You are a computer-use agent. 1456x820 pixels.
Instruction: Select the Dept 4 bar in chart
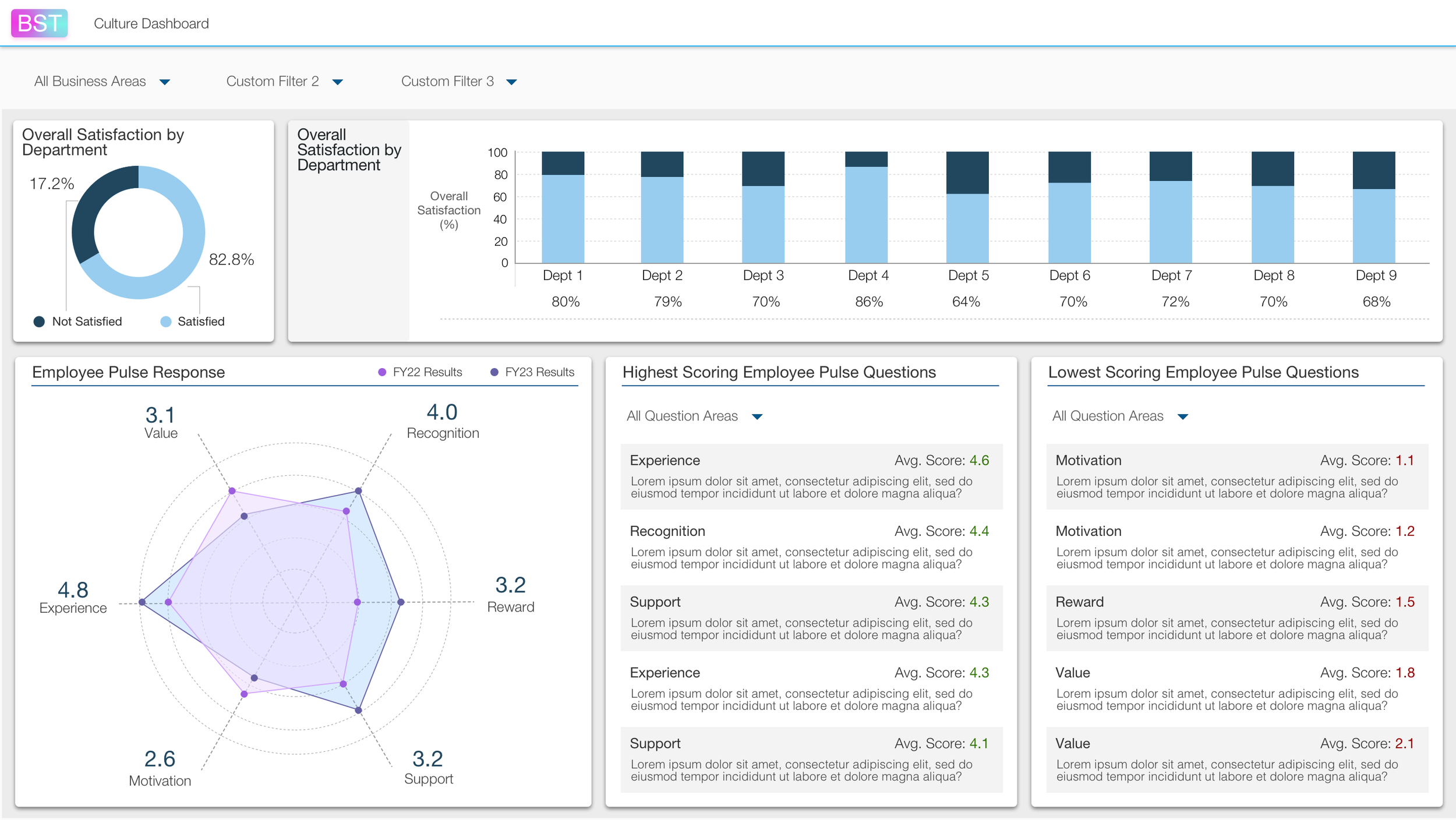tap(866, 214)
